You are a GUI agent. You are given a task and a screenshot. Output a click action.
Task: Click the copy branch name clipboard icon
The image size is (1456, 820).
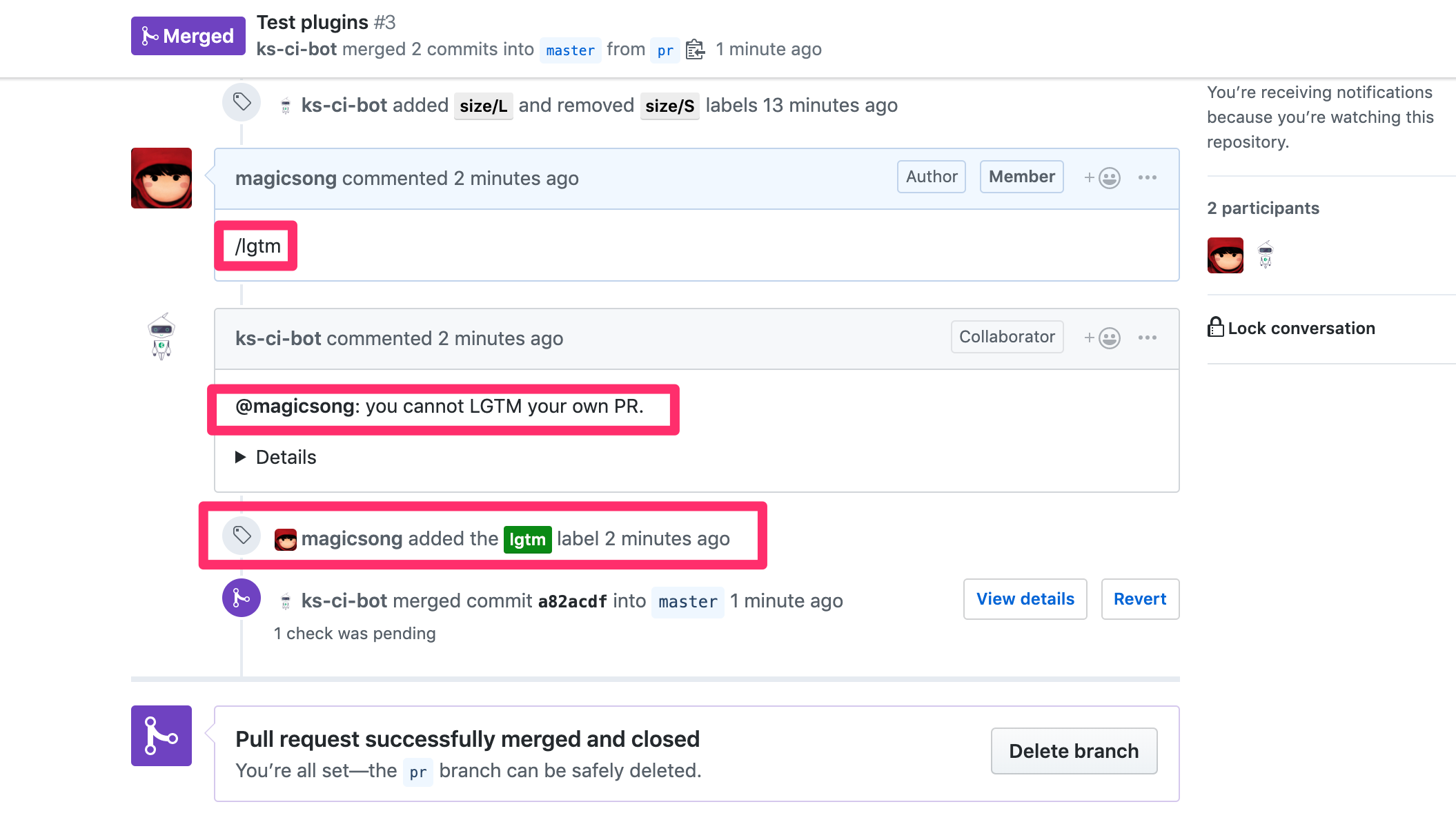click(695, 50)
